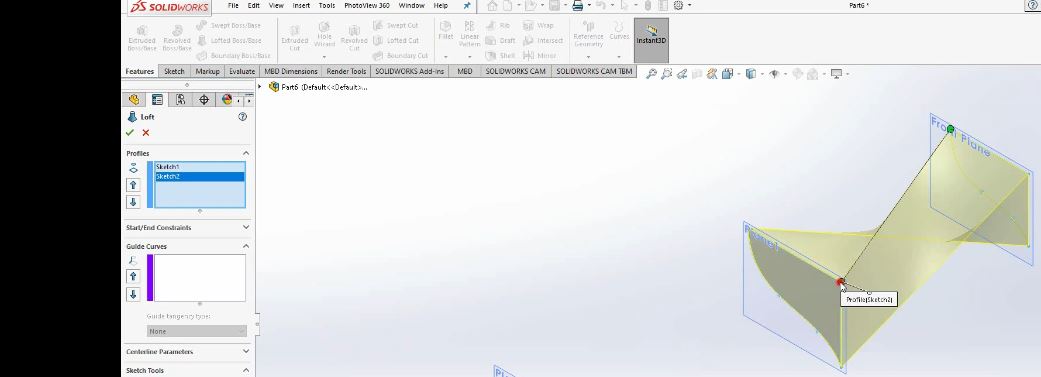Move selected profile up in Profiles list
Image resolution: width=1041 pixels, height=377 pixels.
[x=133, y=186]
